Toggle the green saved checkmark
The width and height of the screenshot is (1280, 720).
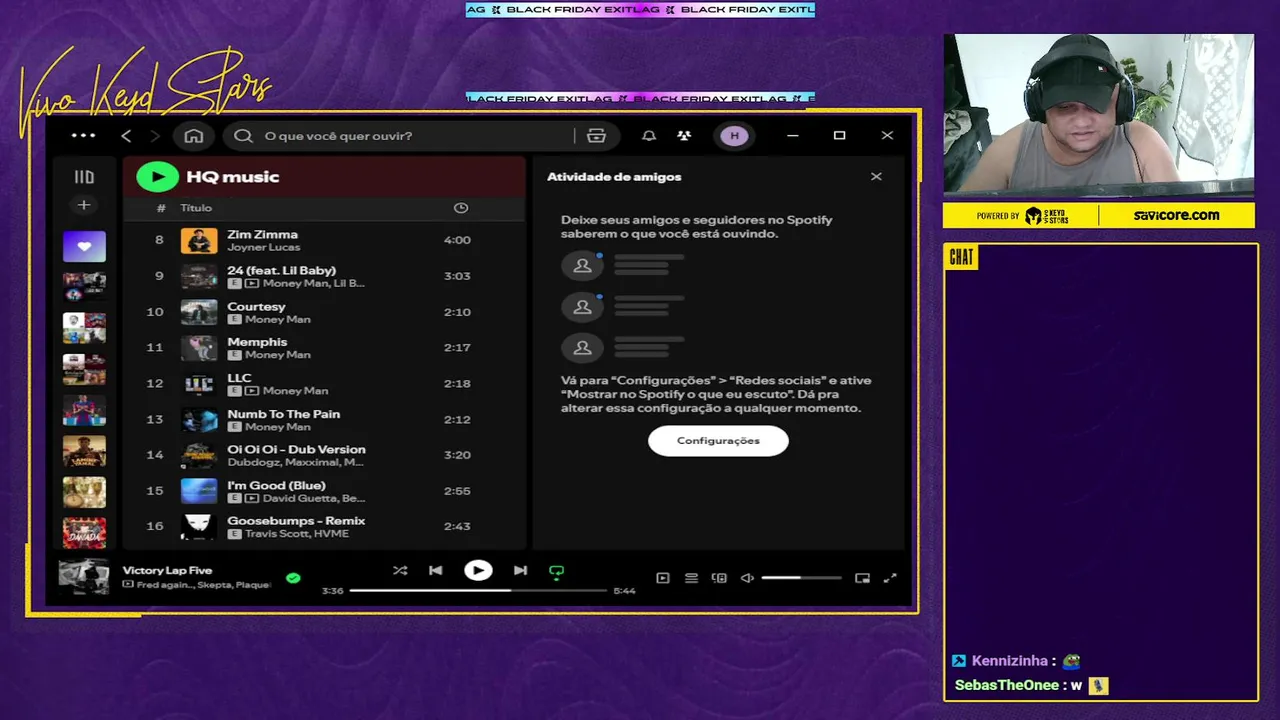click(x=293, y=578)
